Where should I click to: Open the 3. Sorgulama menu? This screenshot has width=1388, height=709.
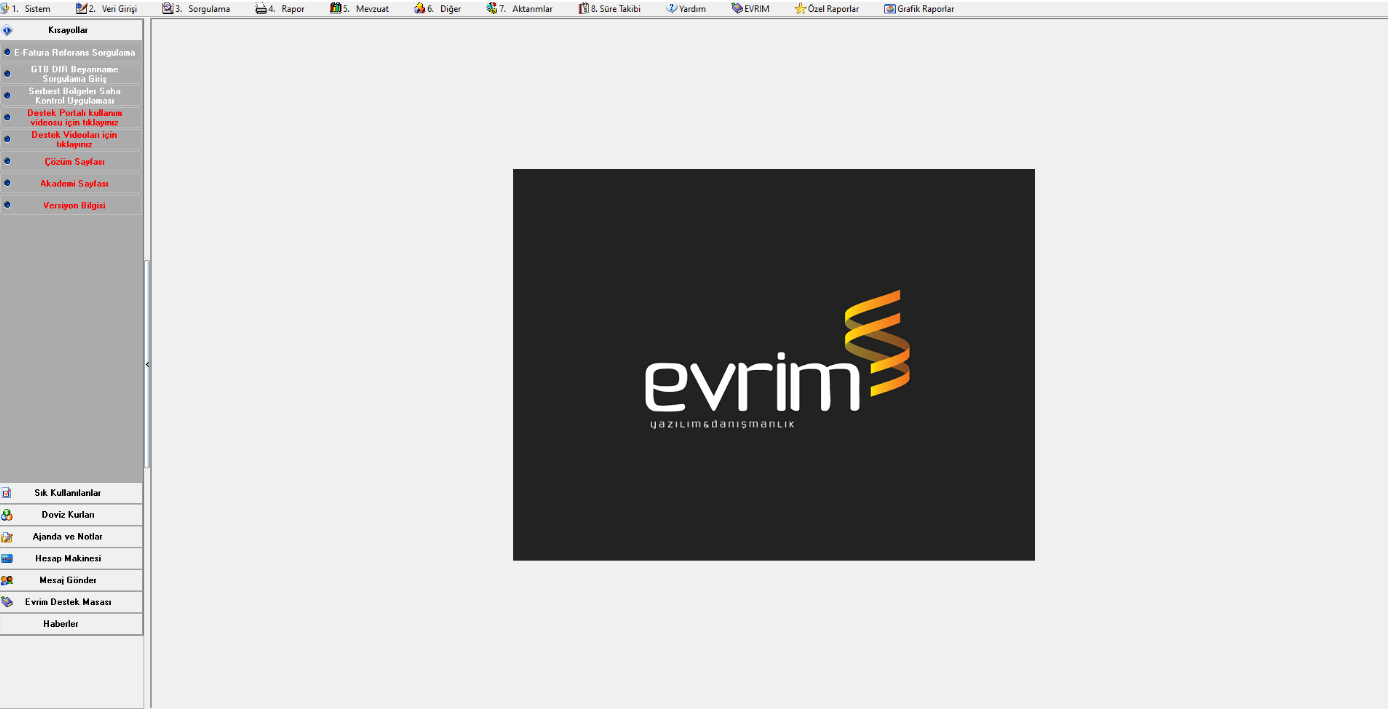(x=196, y=9)
